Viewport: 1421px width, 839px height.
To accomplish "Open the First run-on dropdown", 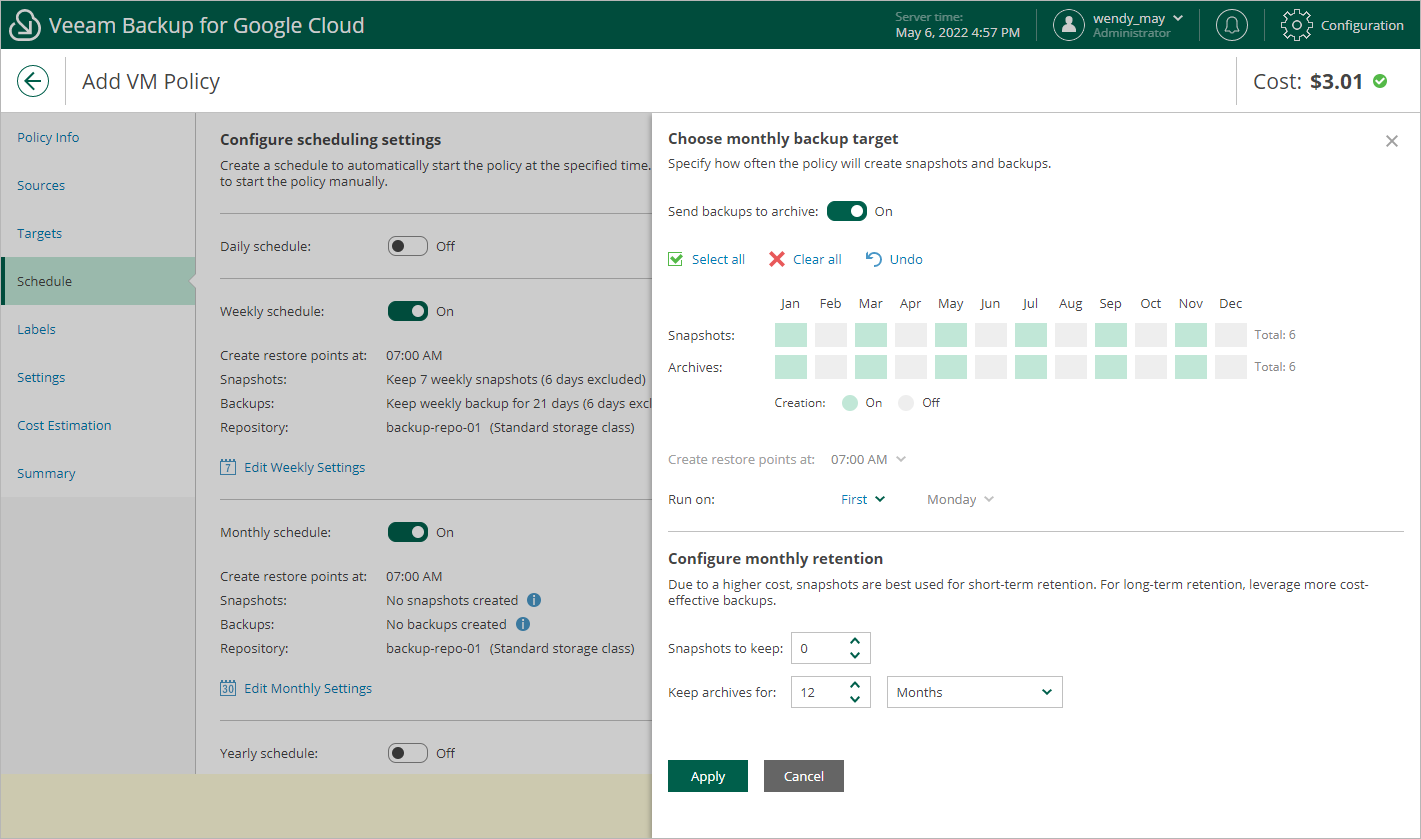I will click(x=863, y=499).
